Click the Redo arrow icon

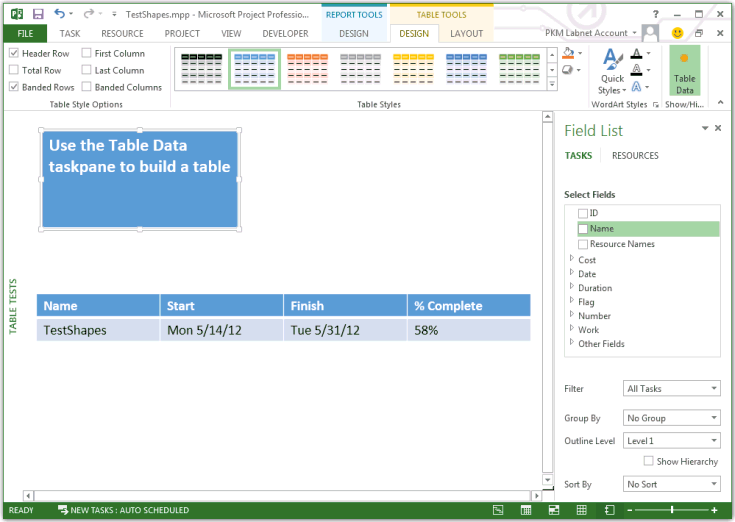(88, 14)
